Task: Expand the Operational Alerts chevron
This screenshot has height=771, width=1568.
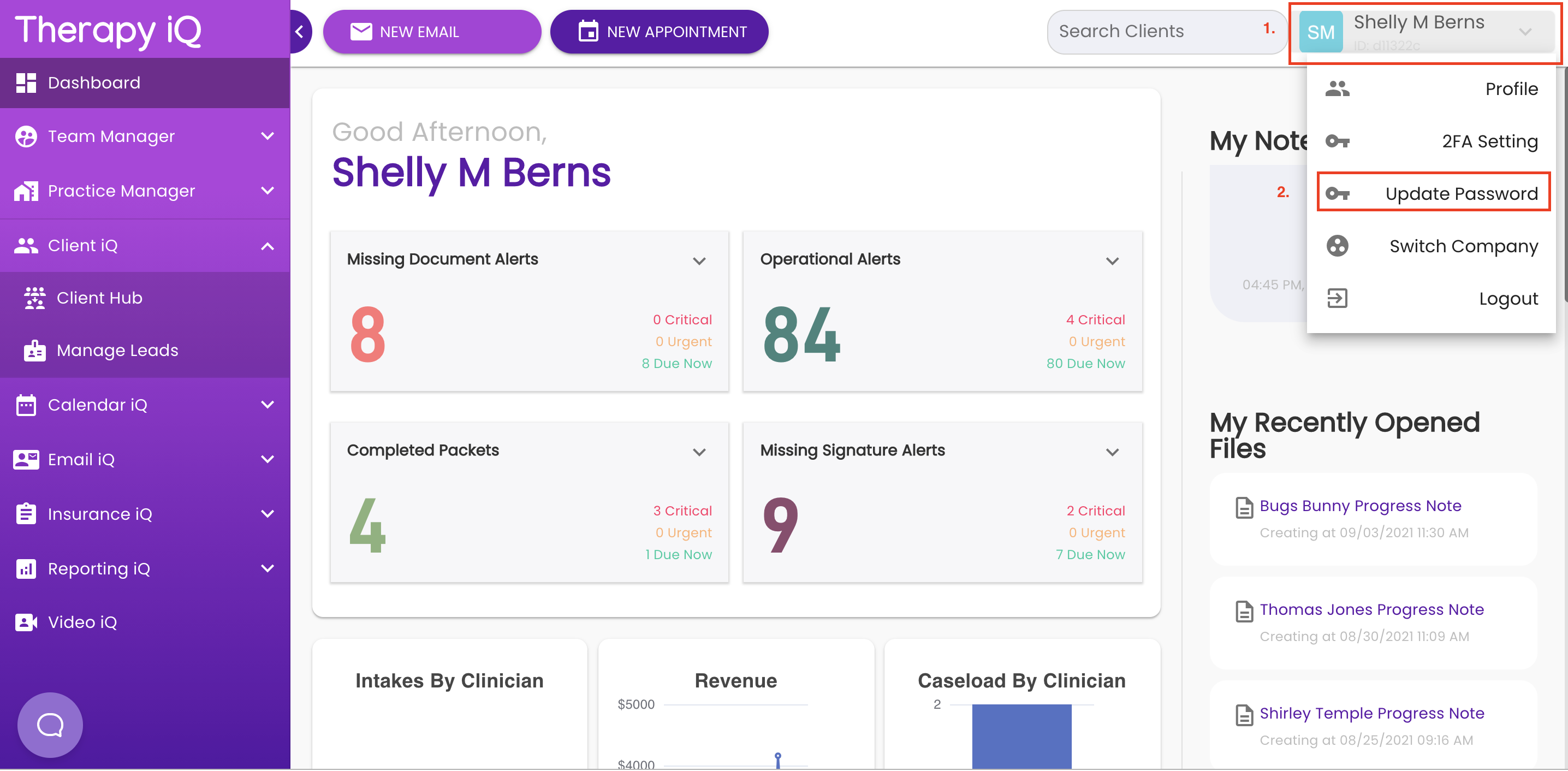Action: coord(1112,260)
